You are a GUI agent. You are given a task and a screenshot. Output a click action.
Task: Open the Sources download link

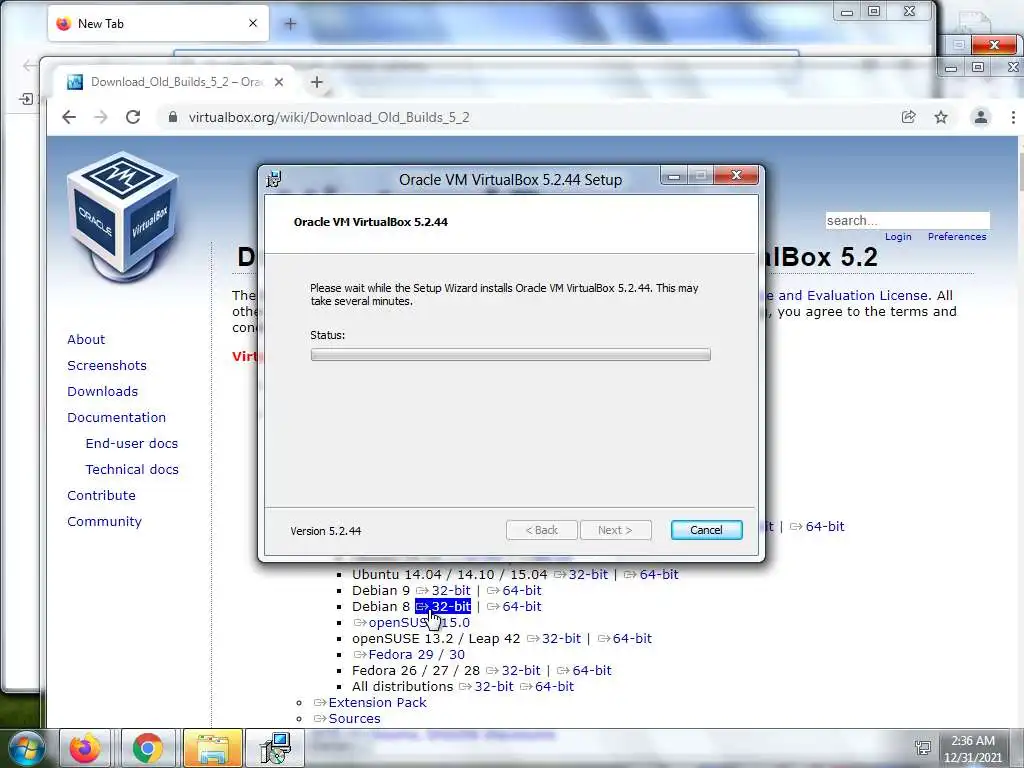[347, 718]
